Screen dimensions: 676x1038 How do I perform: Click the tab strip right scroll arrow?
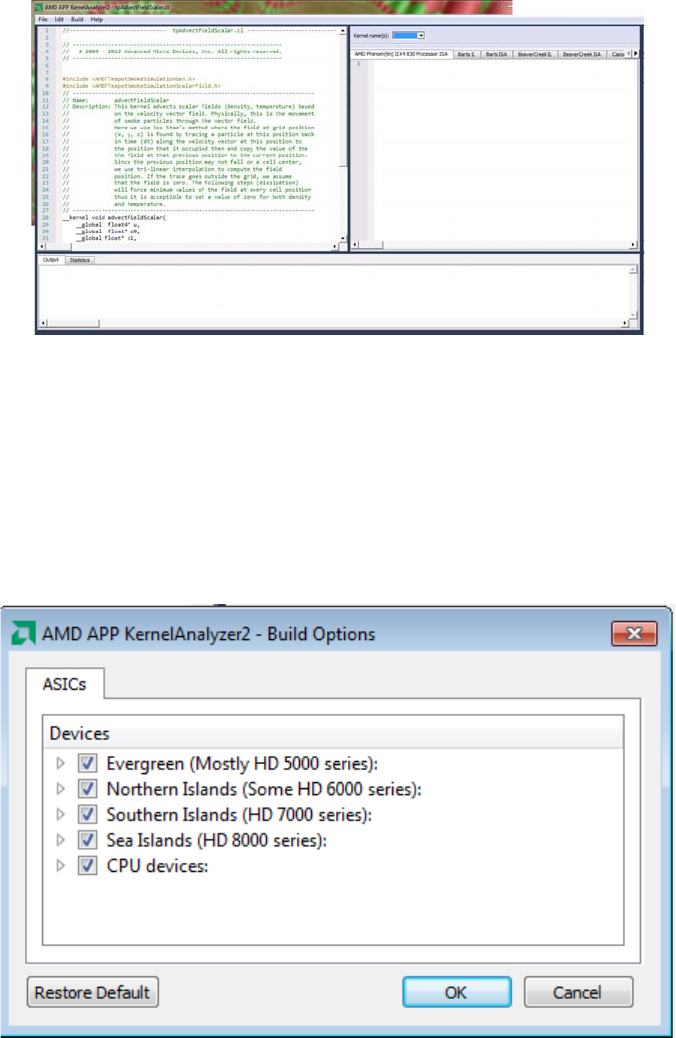coord(636,54)
